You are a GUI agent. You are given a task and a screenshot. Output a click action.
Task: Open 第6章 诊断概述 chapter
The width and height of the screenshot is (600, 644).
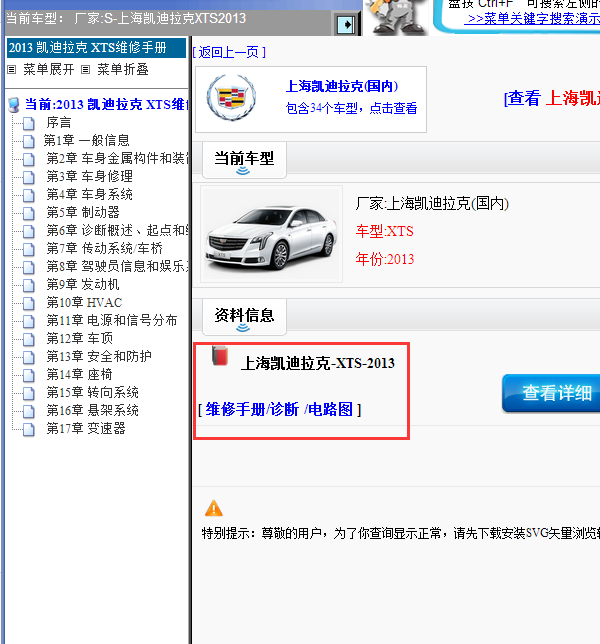coord(117,230)
